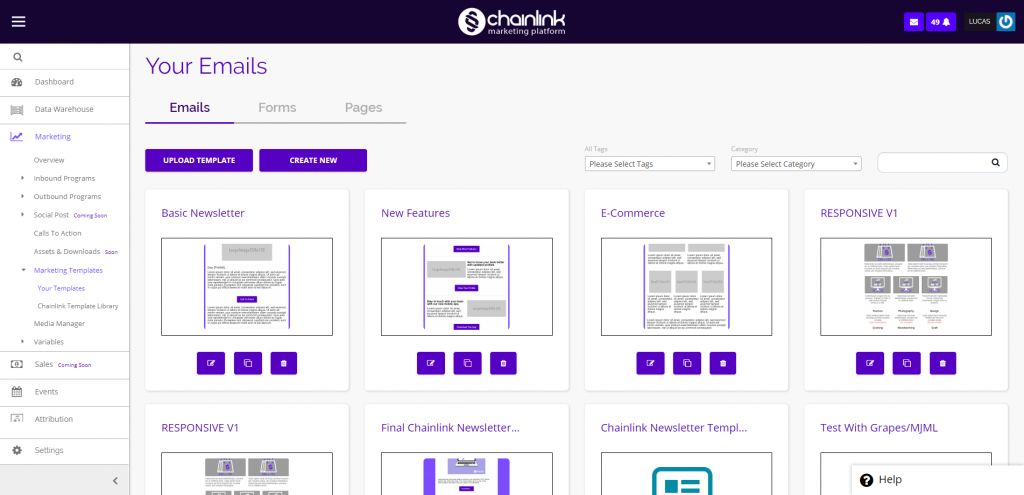Open the Please Select Category dropdown
This screenshot has height=495, width=1024.
pos(796,164)
